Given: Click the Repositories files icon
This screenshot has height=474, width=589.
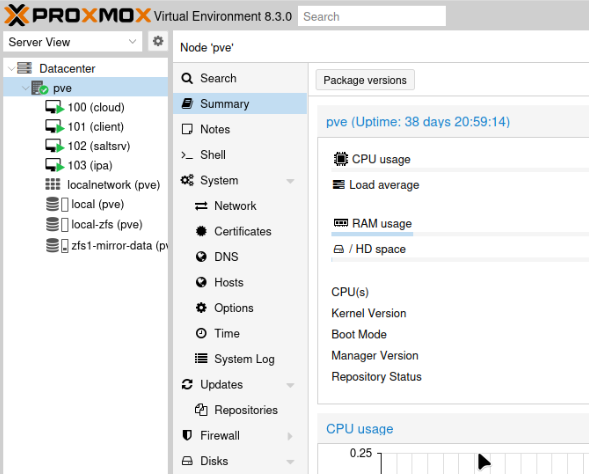Looking at the screenshot, I should tap(201, 410).
